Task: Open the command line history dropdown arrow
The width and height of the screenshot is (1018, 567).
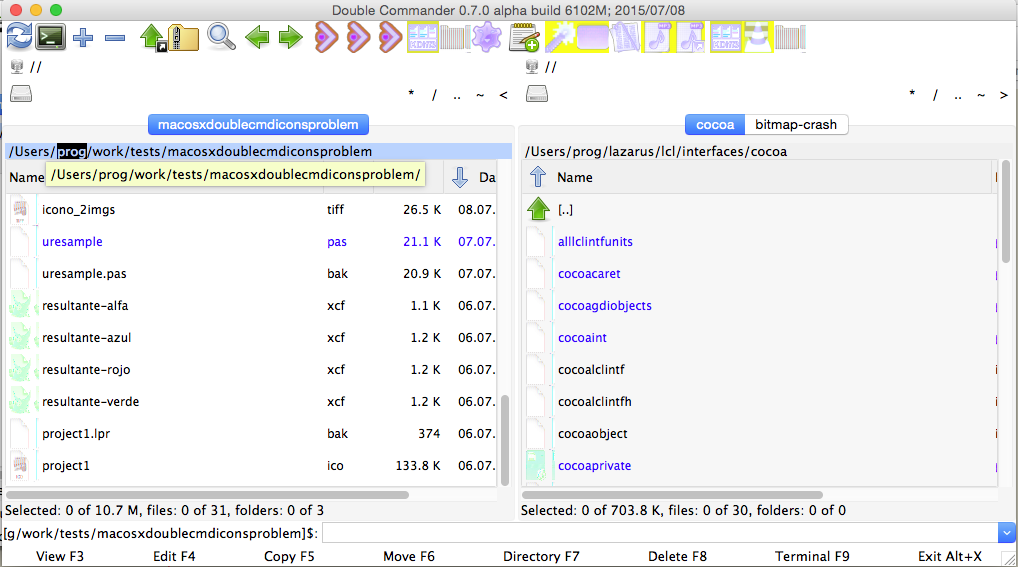Action: click(x=1006, y=533)
